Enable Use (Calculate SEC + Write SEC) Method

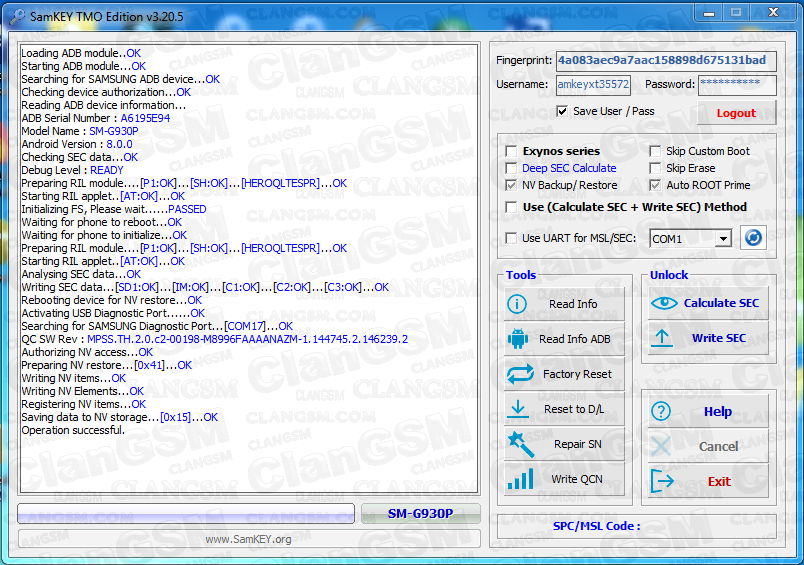(511, 207)
